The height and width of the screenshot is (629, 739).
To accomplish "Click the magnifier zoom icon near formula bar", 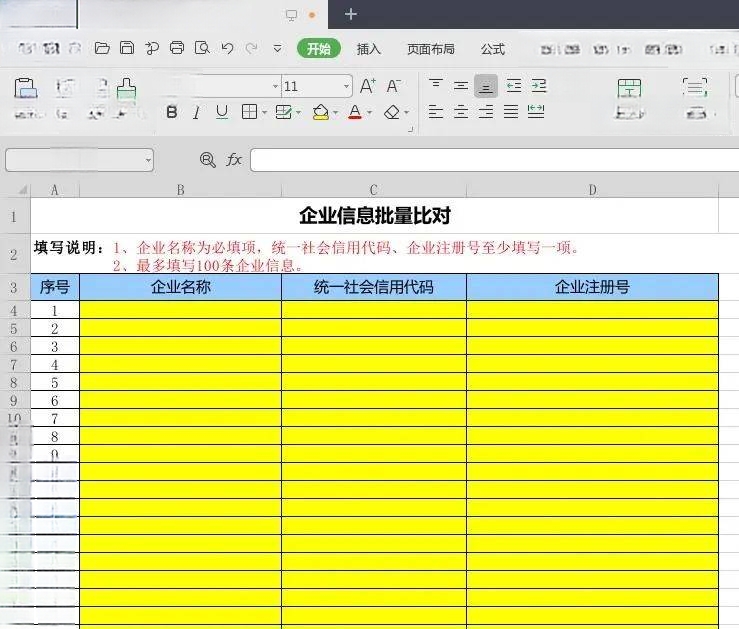I will click(x=207, y=160).
